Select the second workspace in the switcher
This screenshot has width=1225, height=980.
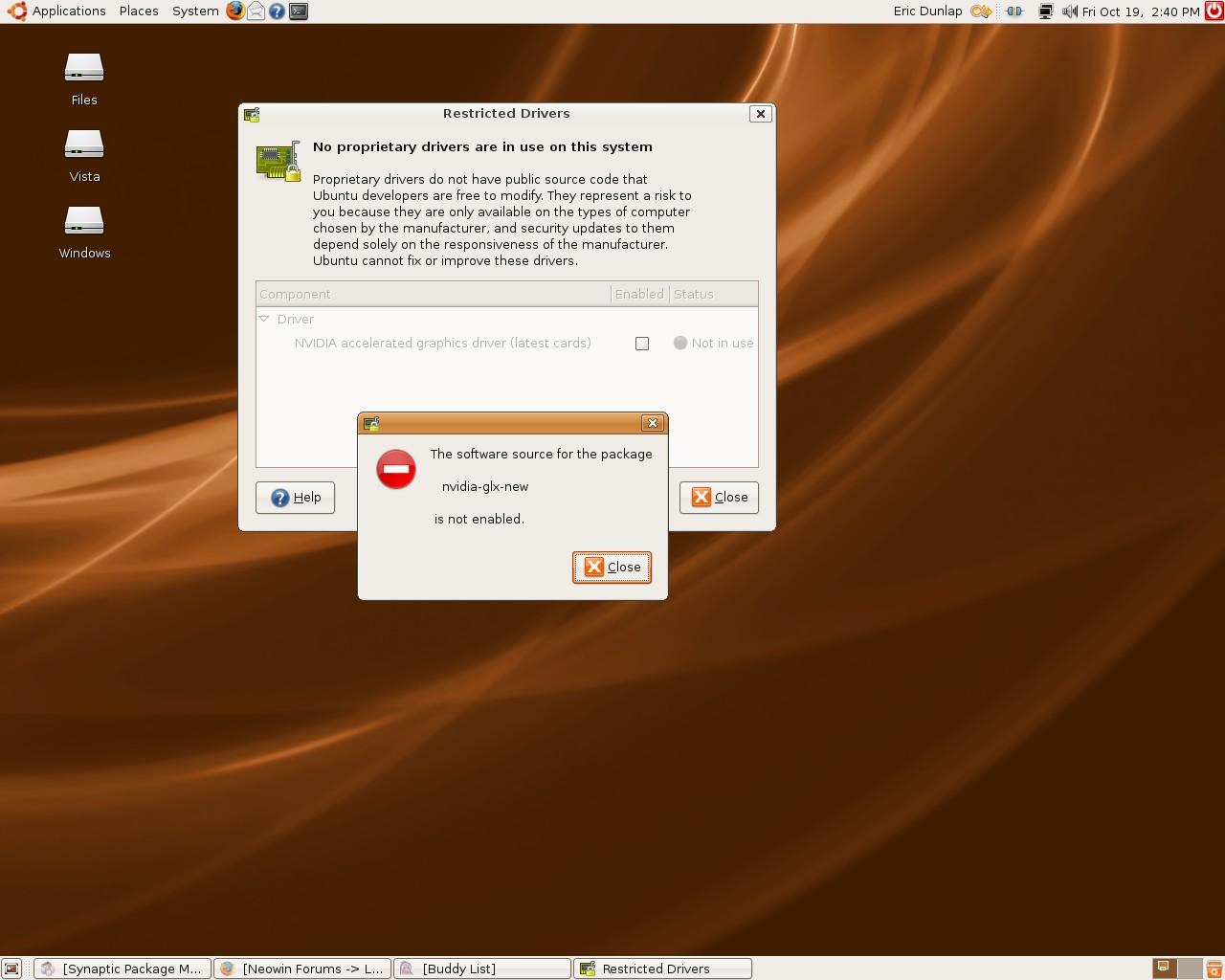point(1190,969)
